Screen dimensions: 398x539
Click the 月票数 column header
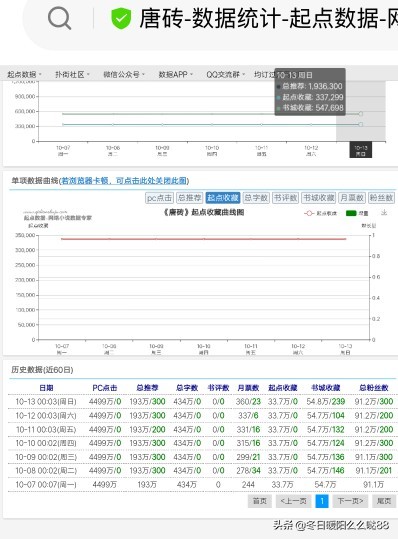(248, 388)
